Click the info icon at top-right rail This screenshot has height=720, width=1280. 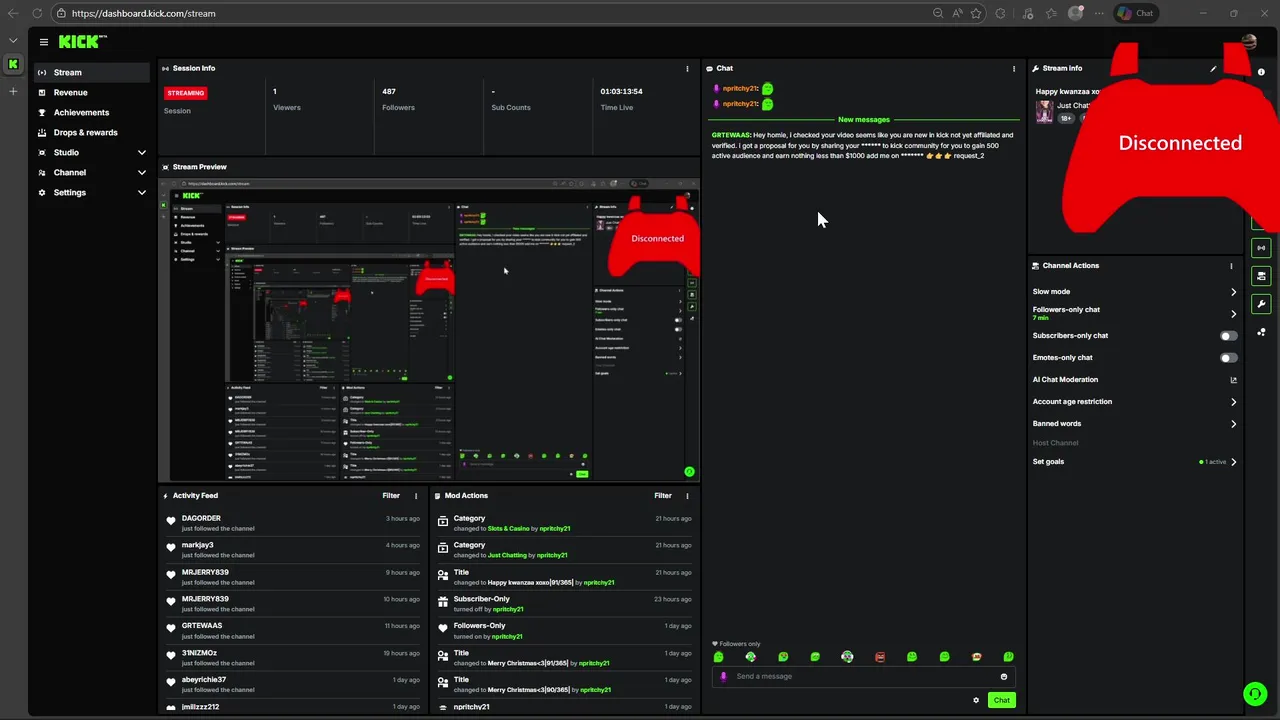(1261, 72)
